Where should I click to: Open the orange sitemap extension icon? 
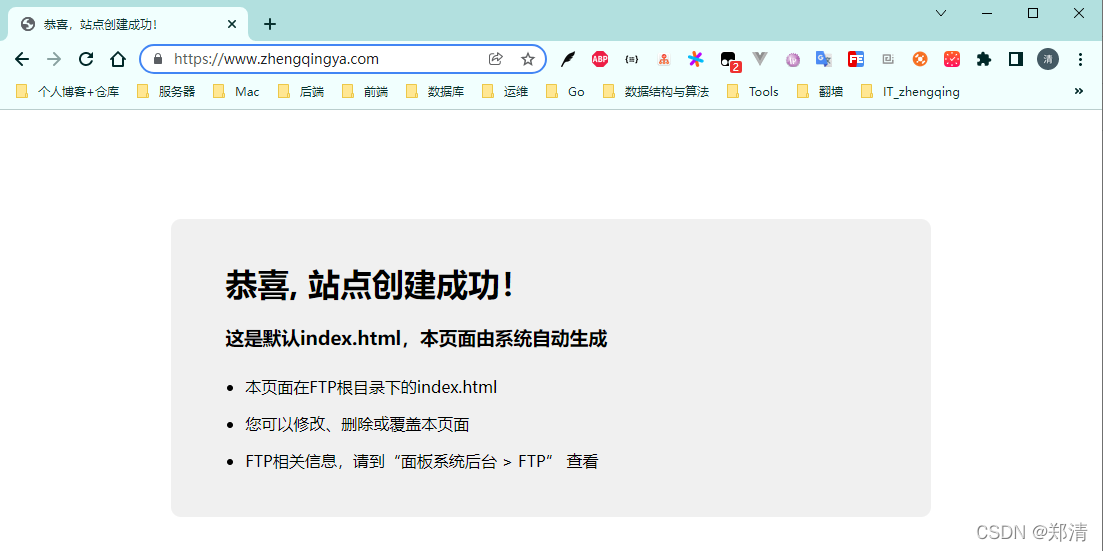(x=663, y=60)
